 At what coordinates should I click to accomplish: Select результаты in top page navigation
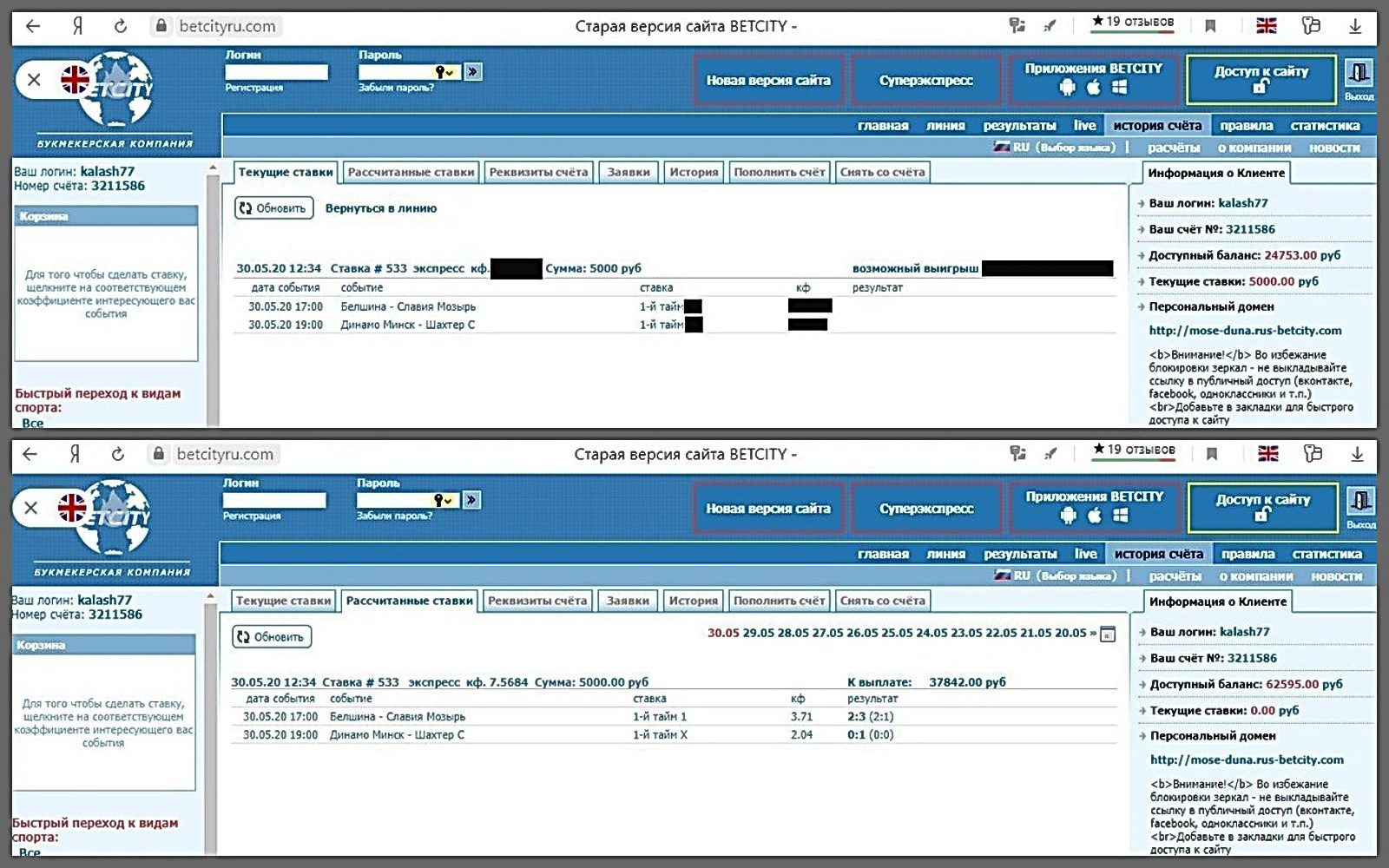click(x=1019, y=126)
